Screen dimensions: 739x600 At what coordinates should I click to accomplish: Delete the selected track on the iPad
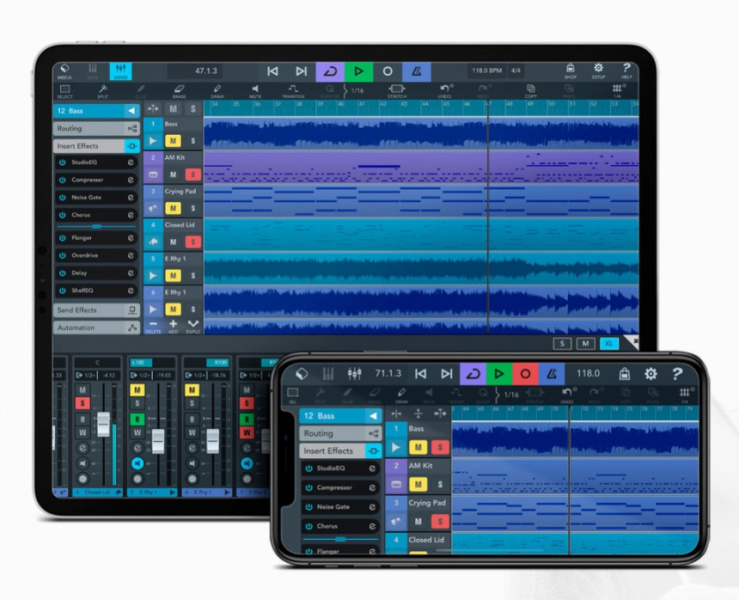point(153,326)
